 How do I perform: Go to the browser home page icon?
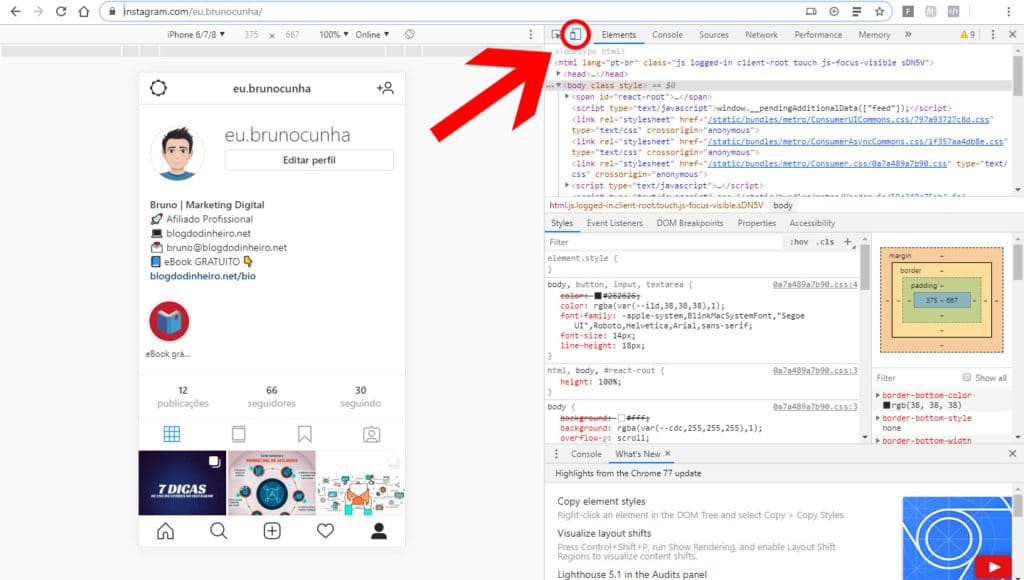pyautogui.click(x=84, y=12)
